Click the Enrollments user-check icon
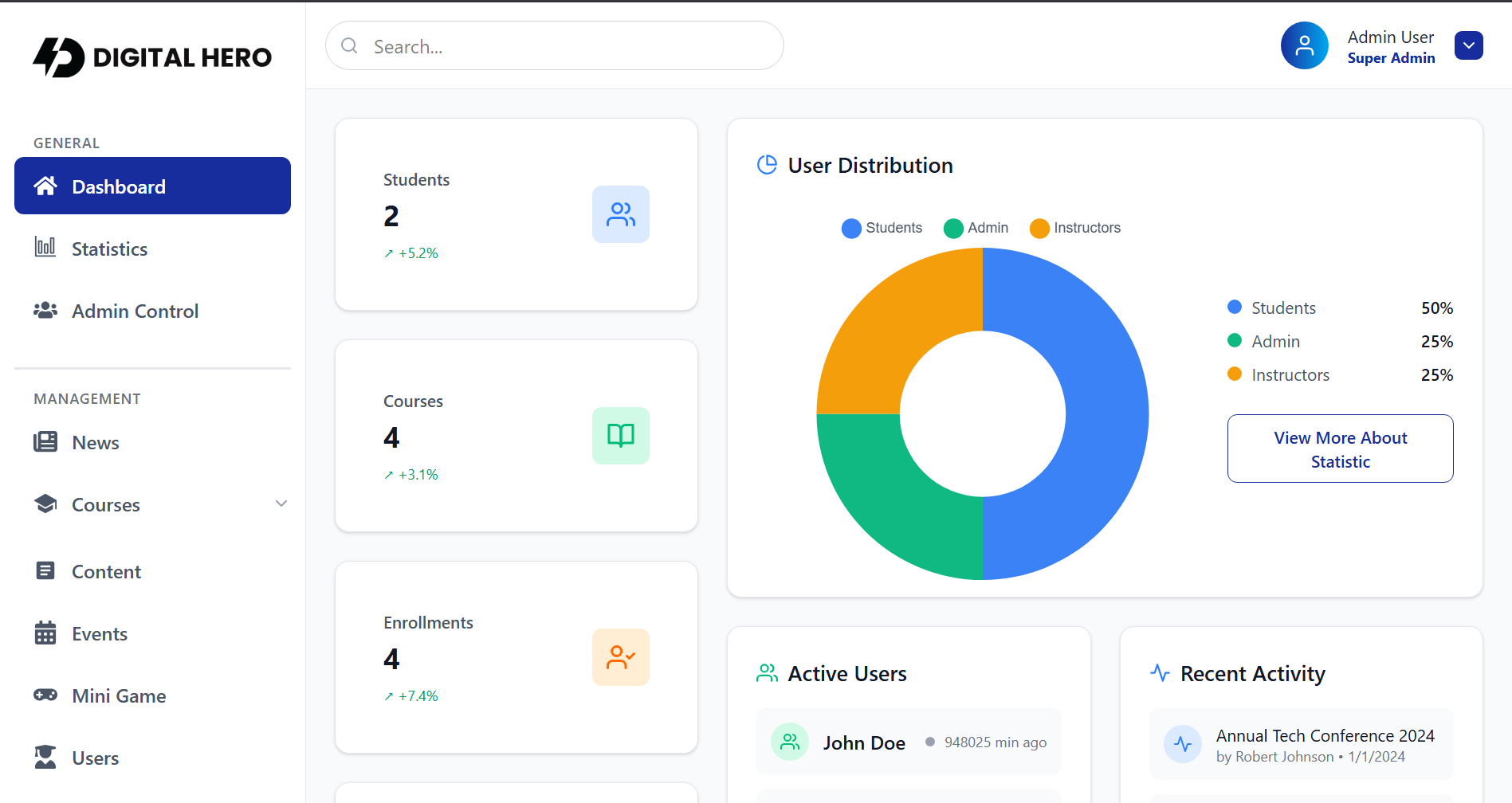1512x803 pixels. coord(620,657)
